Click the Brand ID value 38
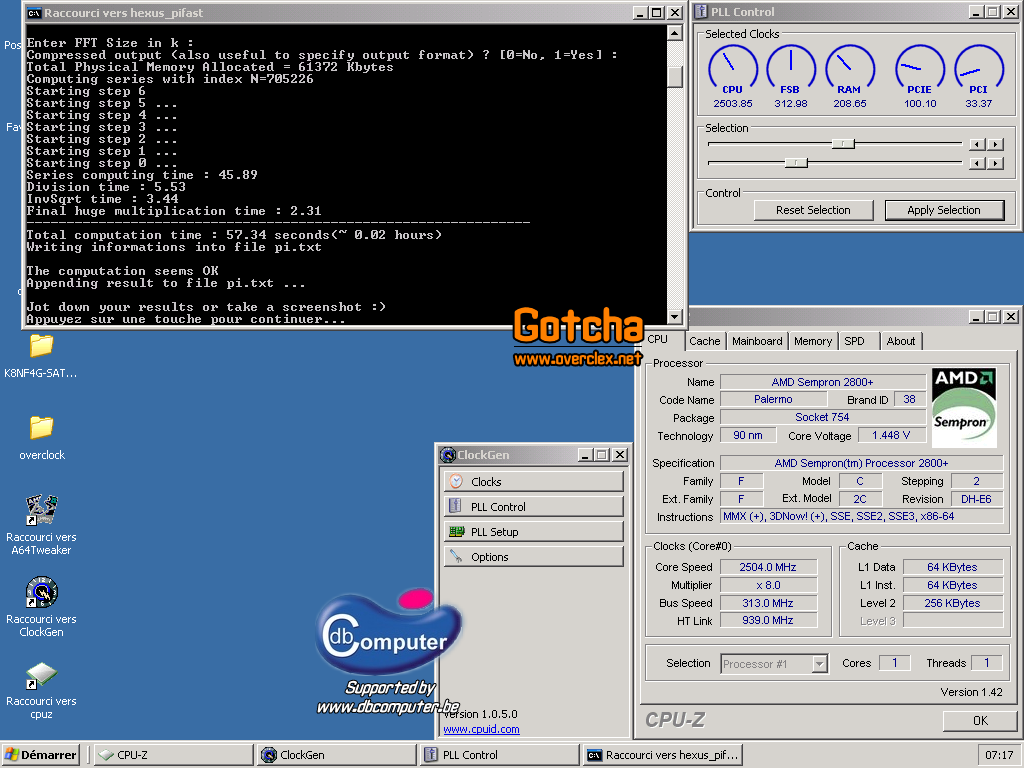The image size is (1024, 768). click(x=910, y=399)
